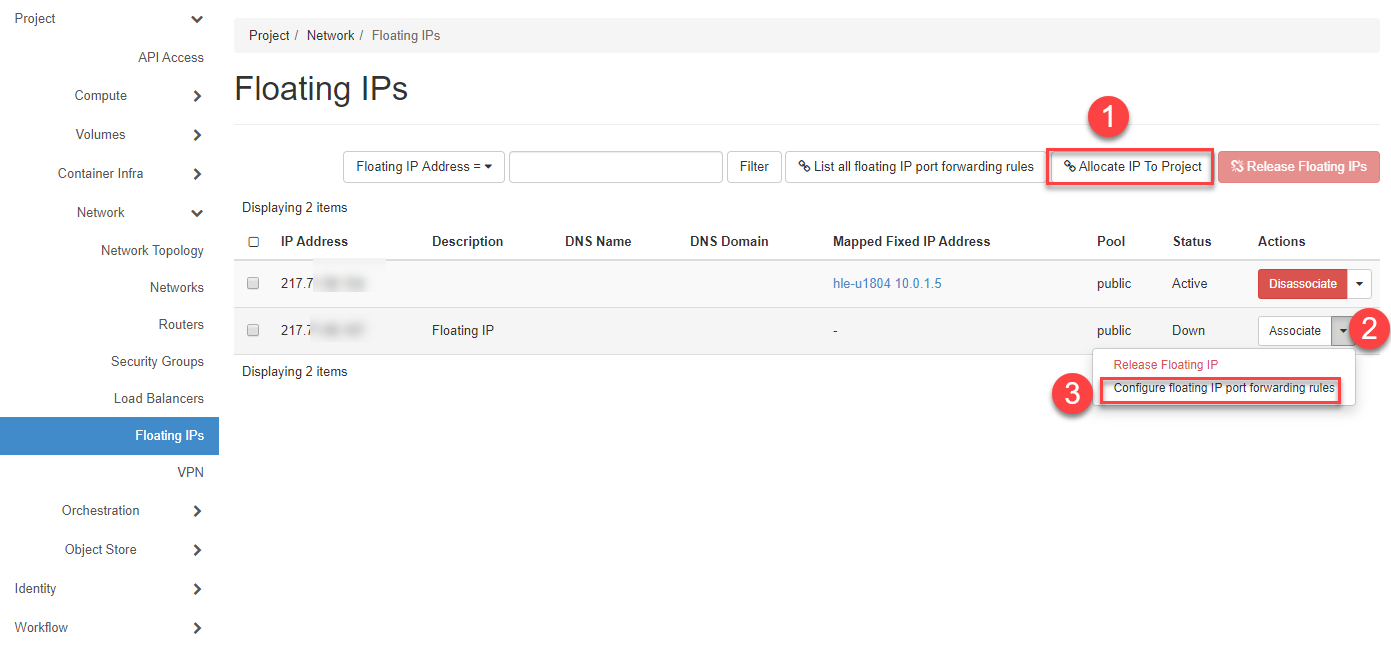Screen dimensions: 1391x649
Task: Expand the Compute sidebar section
Action: tap(197, 96)
